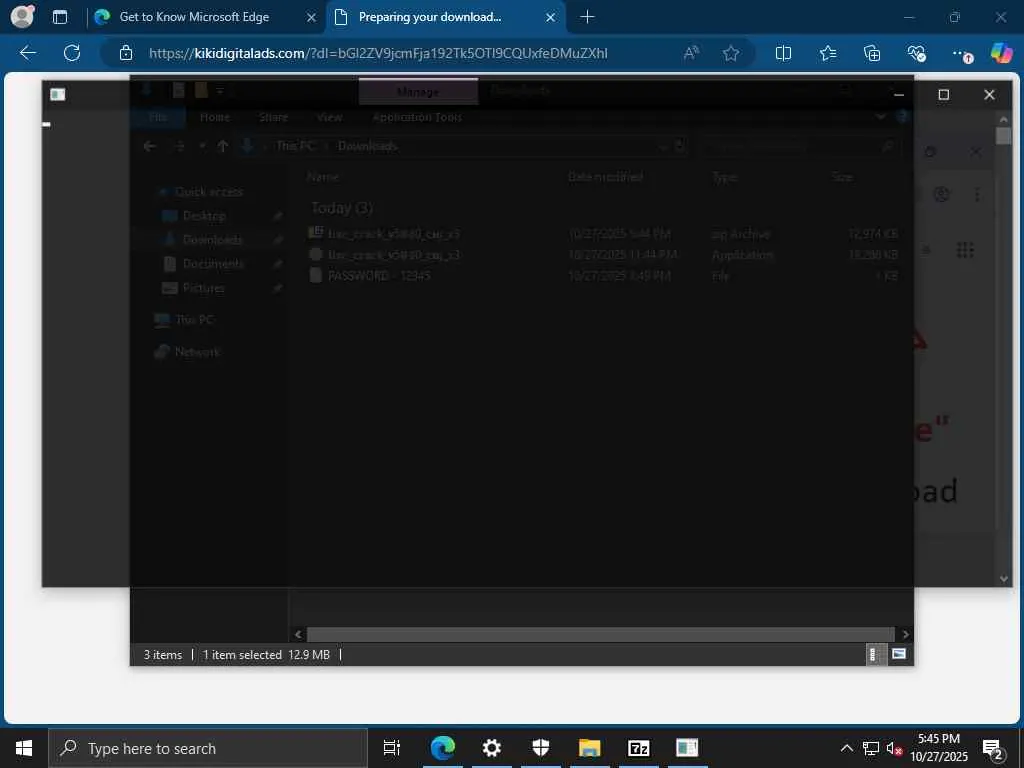Go back in Edge

(x=28, y=53)
